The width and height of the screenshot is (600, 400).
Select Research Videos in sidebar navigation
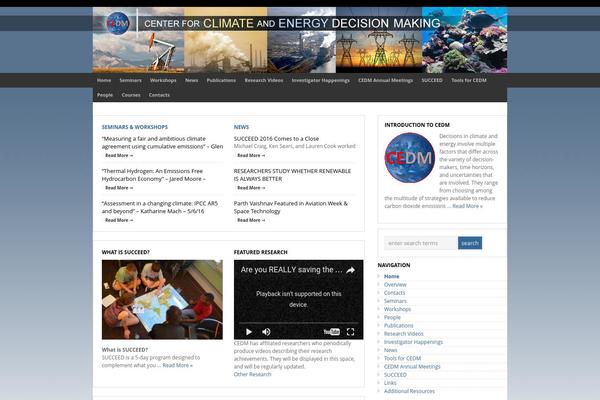[404, 334]
